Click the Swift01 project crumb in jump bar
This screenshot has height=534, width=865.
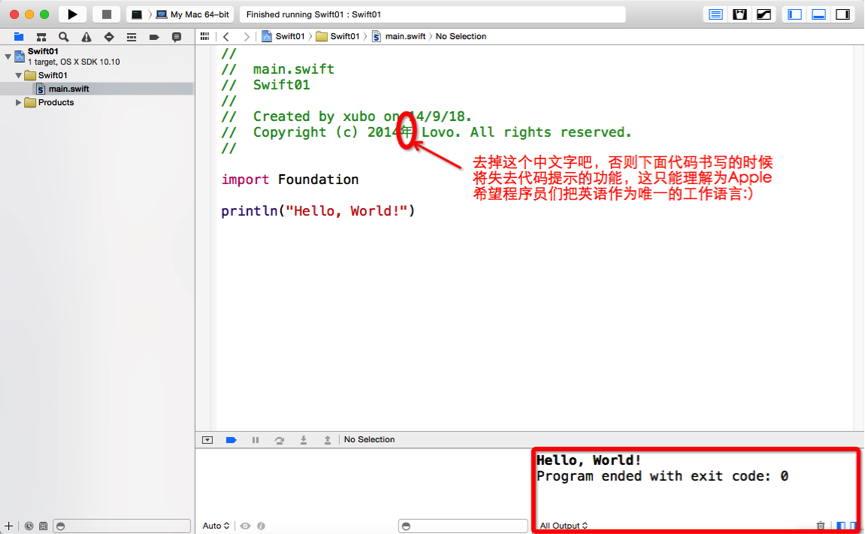click(x=283, y=36)
